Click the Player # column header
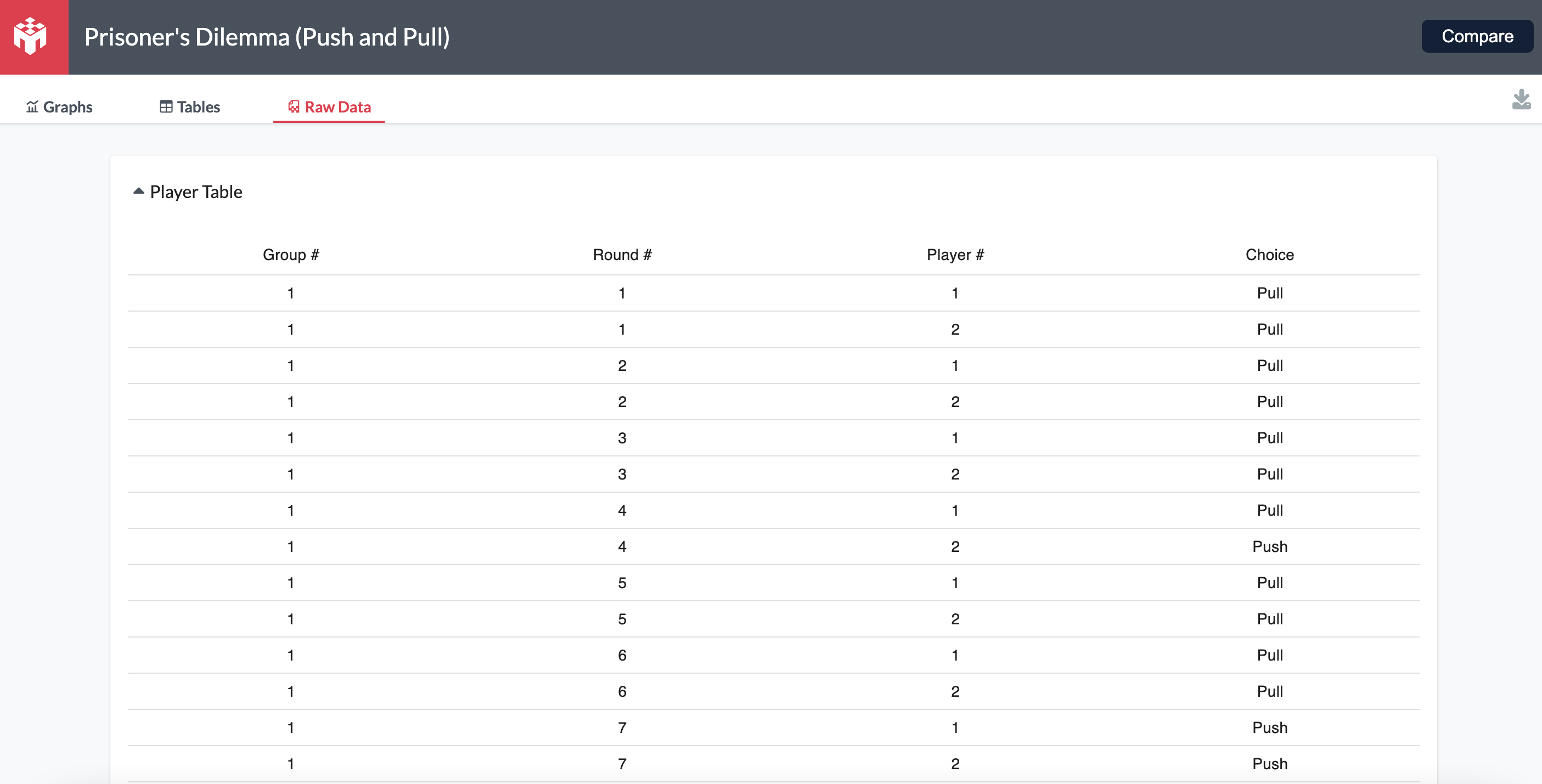1542x784 pixels. [955, 255]
